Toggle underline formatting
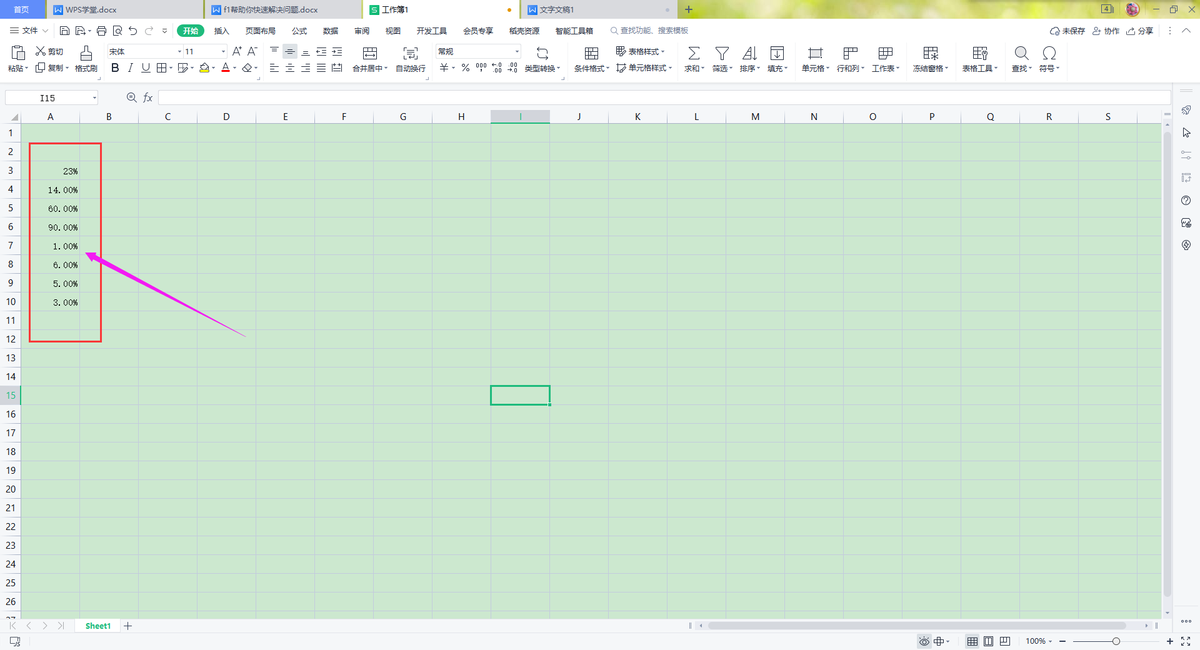 [146, 68]
